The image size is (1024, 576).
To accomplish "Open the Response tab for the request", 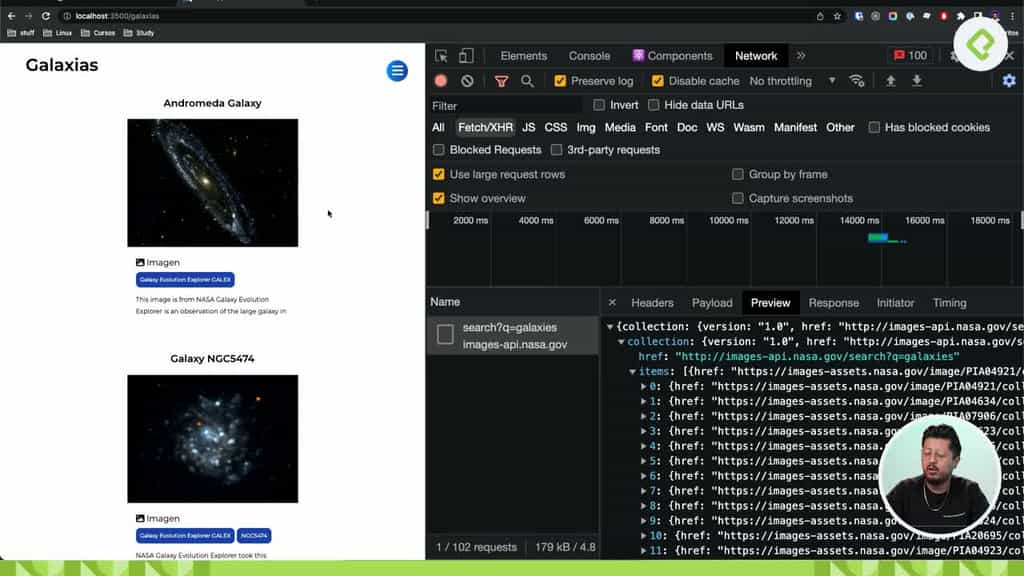I will click(833, 302).
